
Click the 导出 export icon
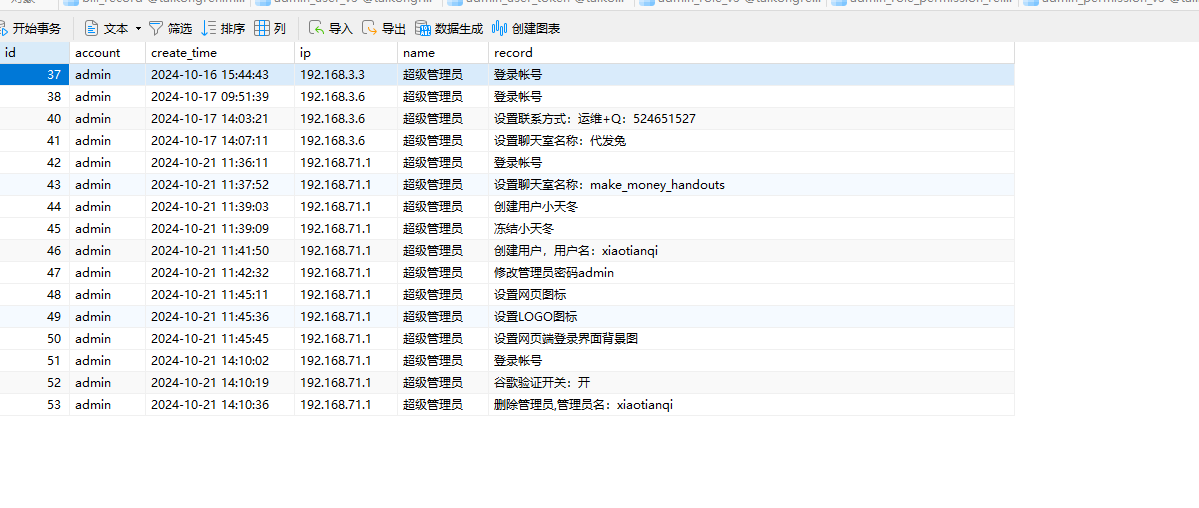click(x=369, y=29)
